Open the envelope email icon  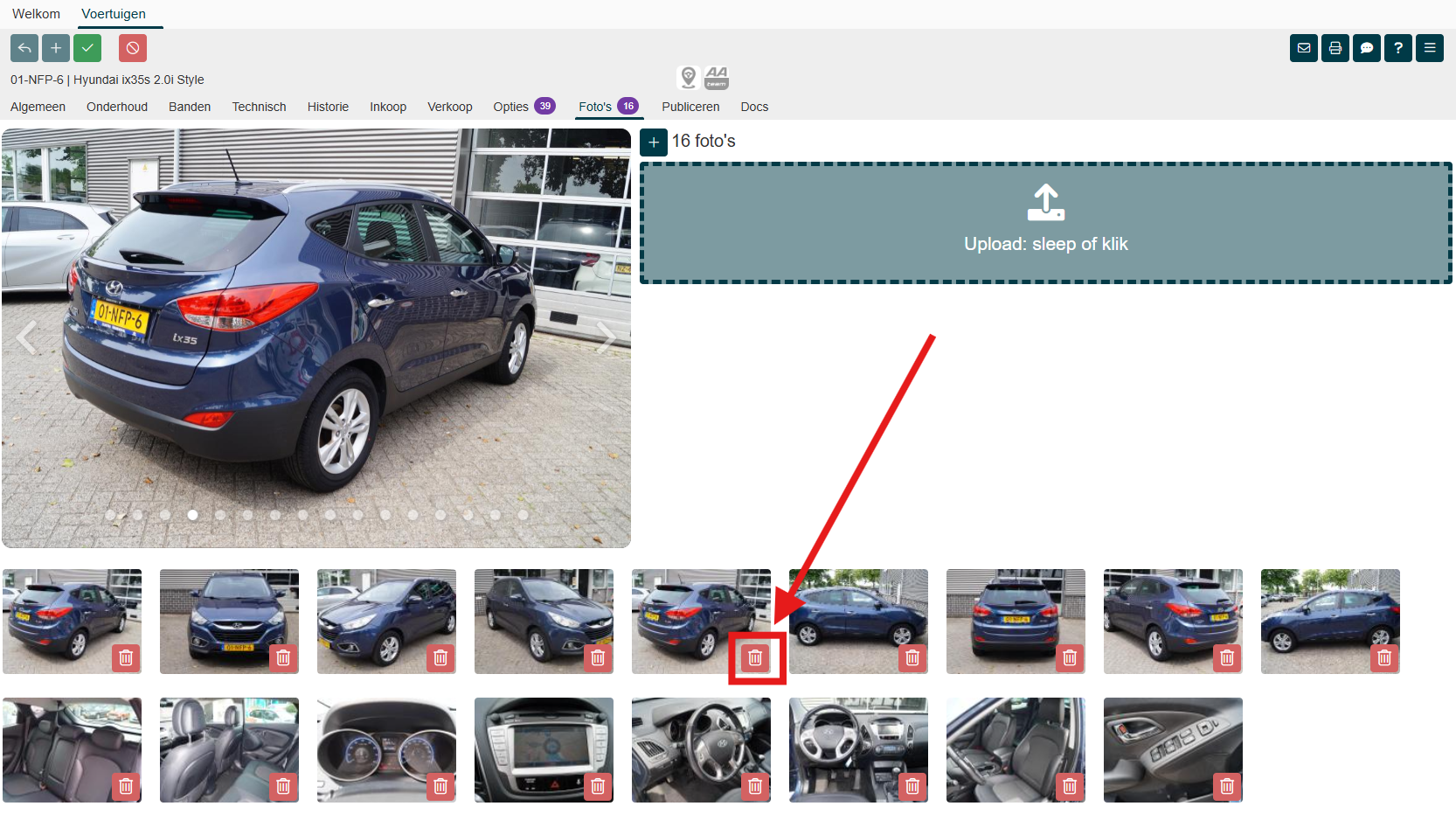pyautogui.click(x=1303, y=48)
